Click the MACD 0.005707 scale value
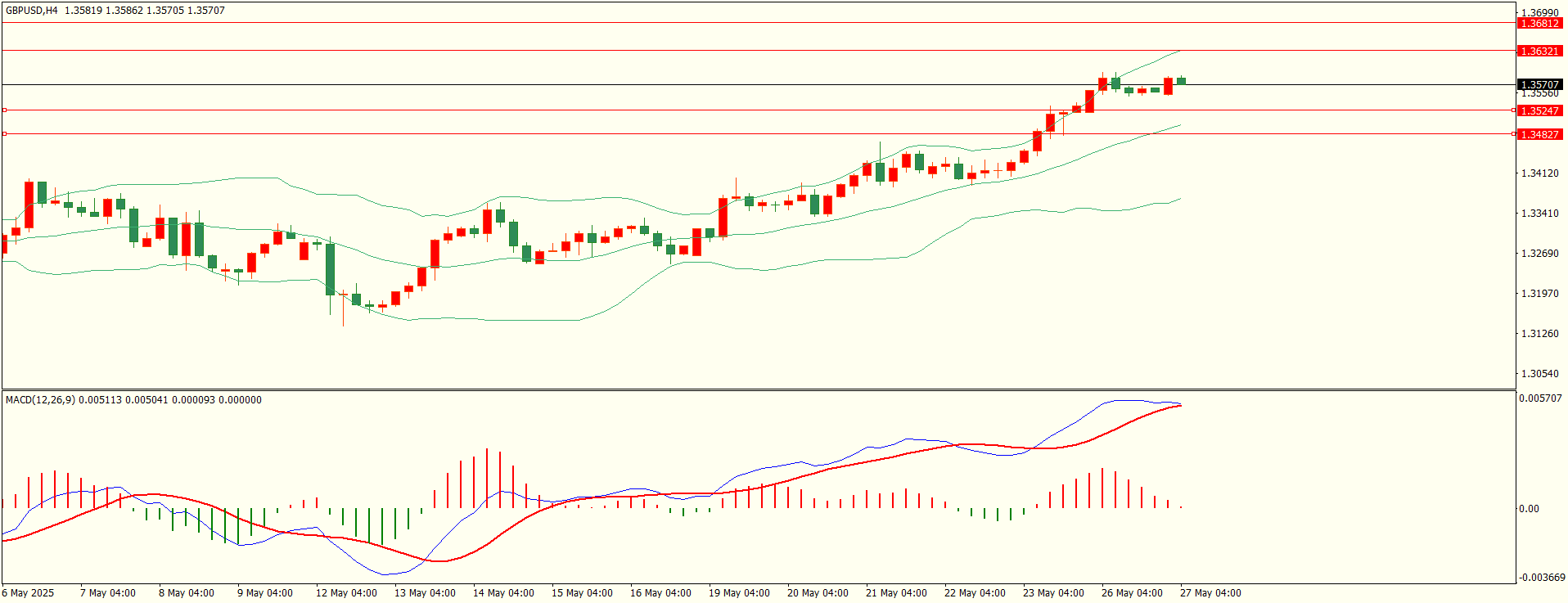Screen dimensions: 1568x603 click(x=1540, y=398)
